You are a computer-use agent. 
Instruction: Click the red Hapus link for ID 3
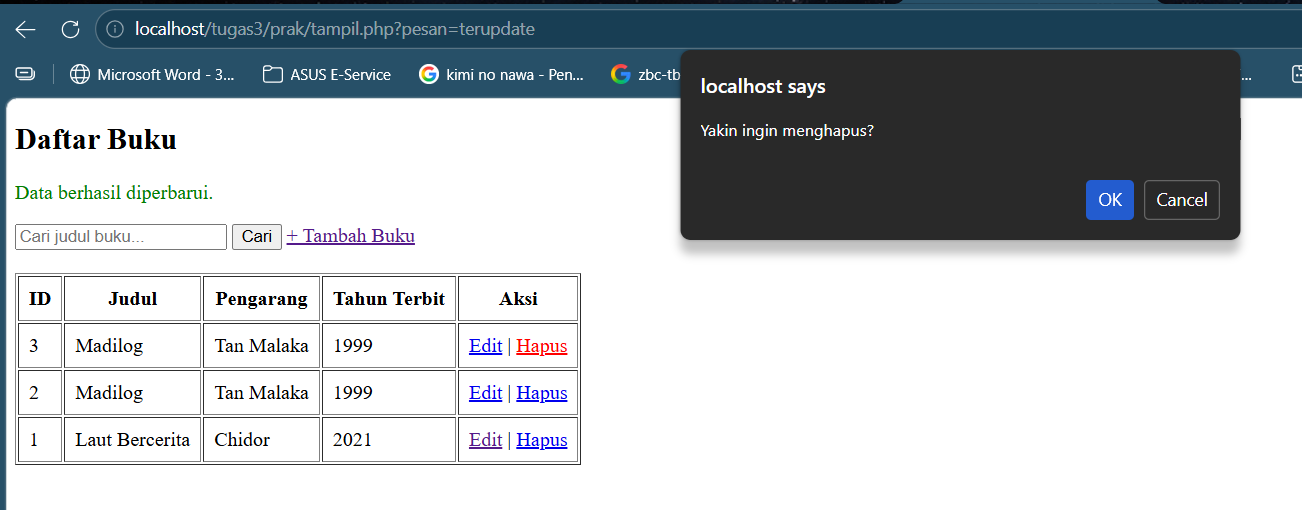coord(541,346)
